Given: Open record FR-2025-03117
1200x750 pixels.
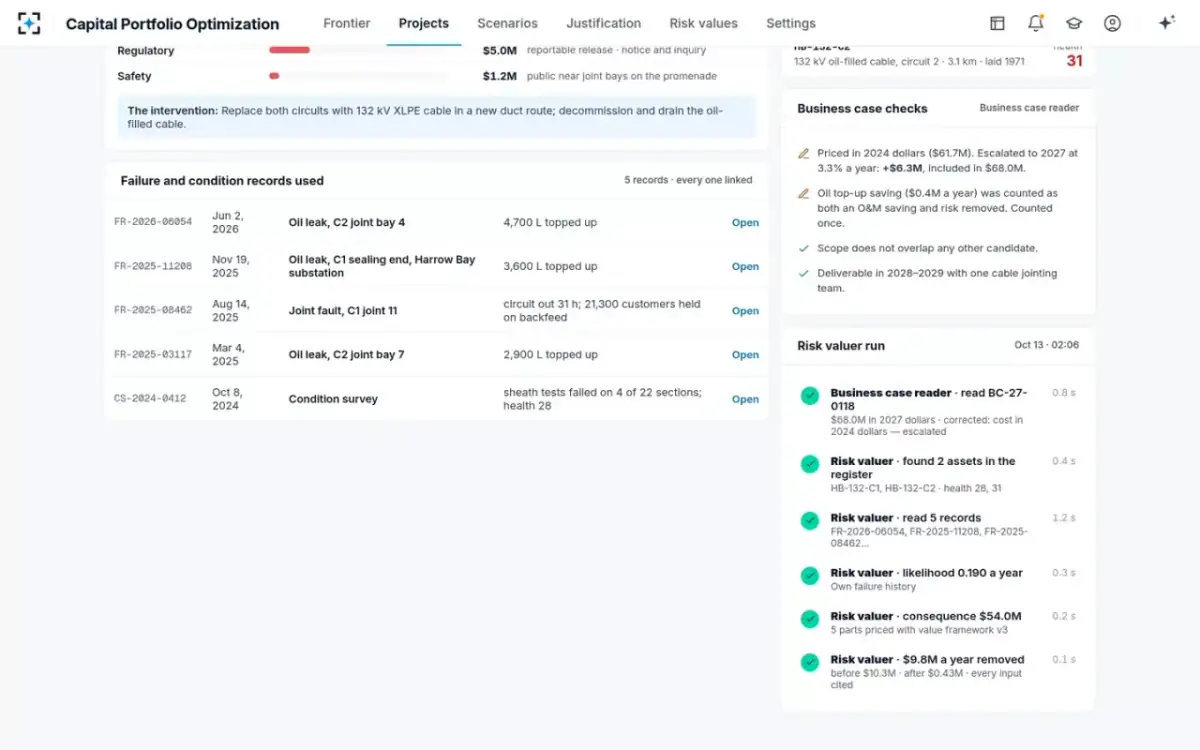Looking at the screenshot, I should [x=745, y=355].
